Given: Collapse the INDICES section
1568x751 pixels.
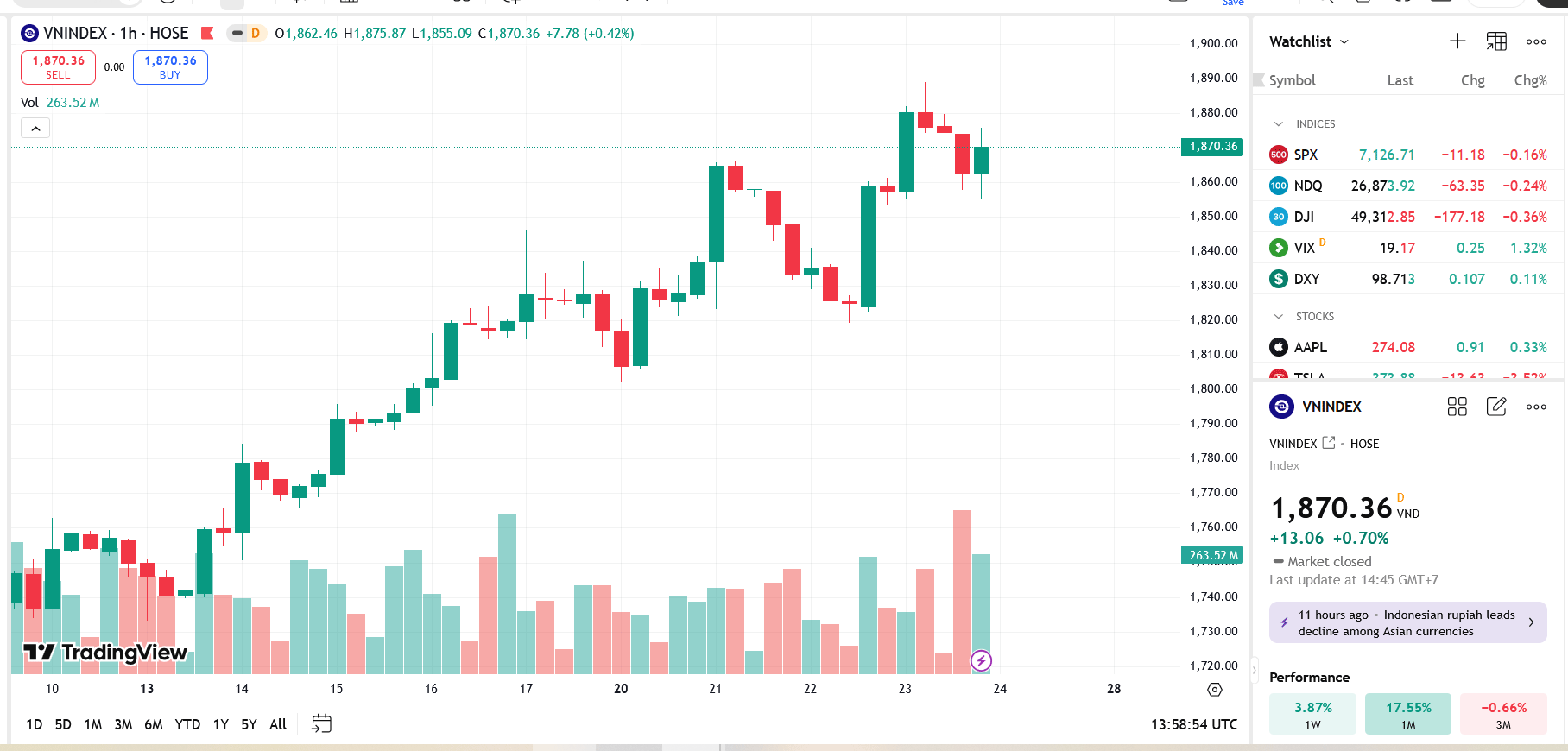Looking at the screenshot, I should [x=1280, y=123].
